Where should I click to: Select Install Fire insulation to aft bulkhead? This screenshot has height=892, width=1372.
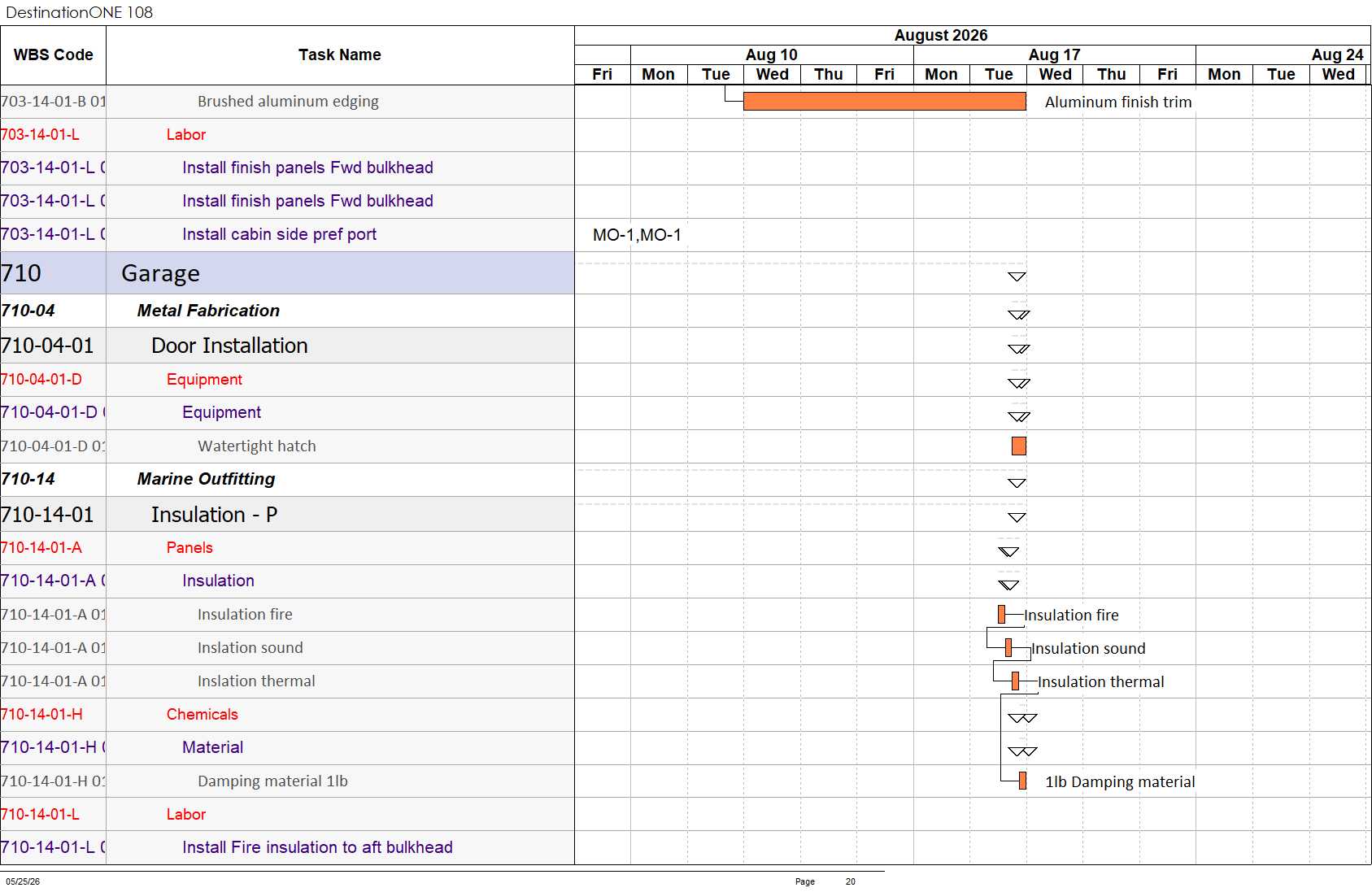pos(317,847)
